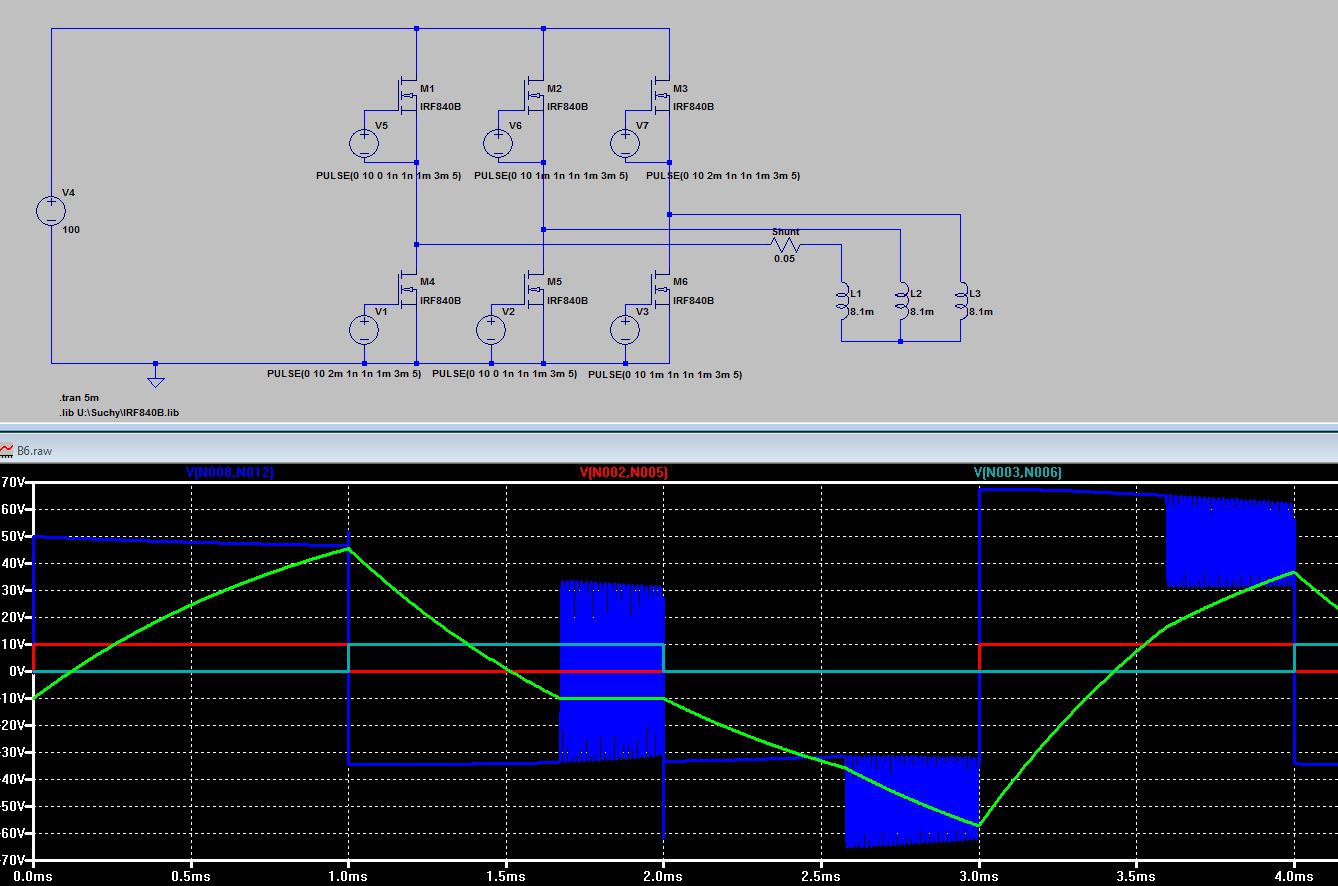Select the Shunt resistor symbol
Viewport: 1338px width, 886px height.
click(x=786, y=245)
